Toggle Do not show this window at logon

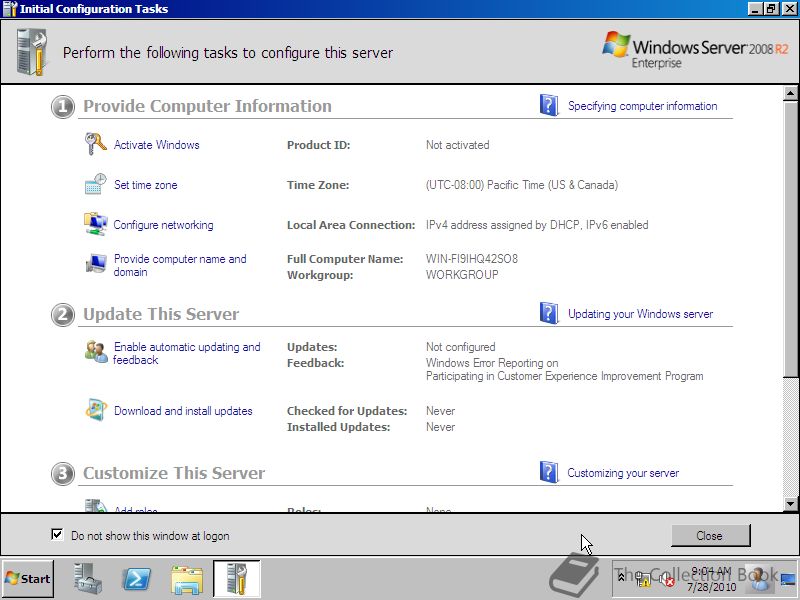pyautogui.click(x=57, y=535)
